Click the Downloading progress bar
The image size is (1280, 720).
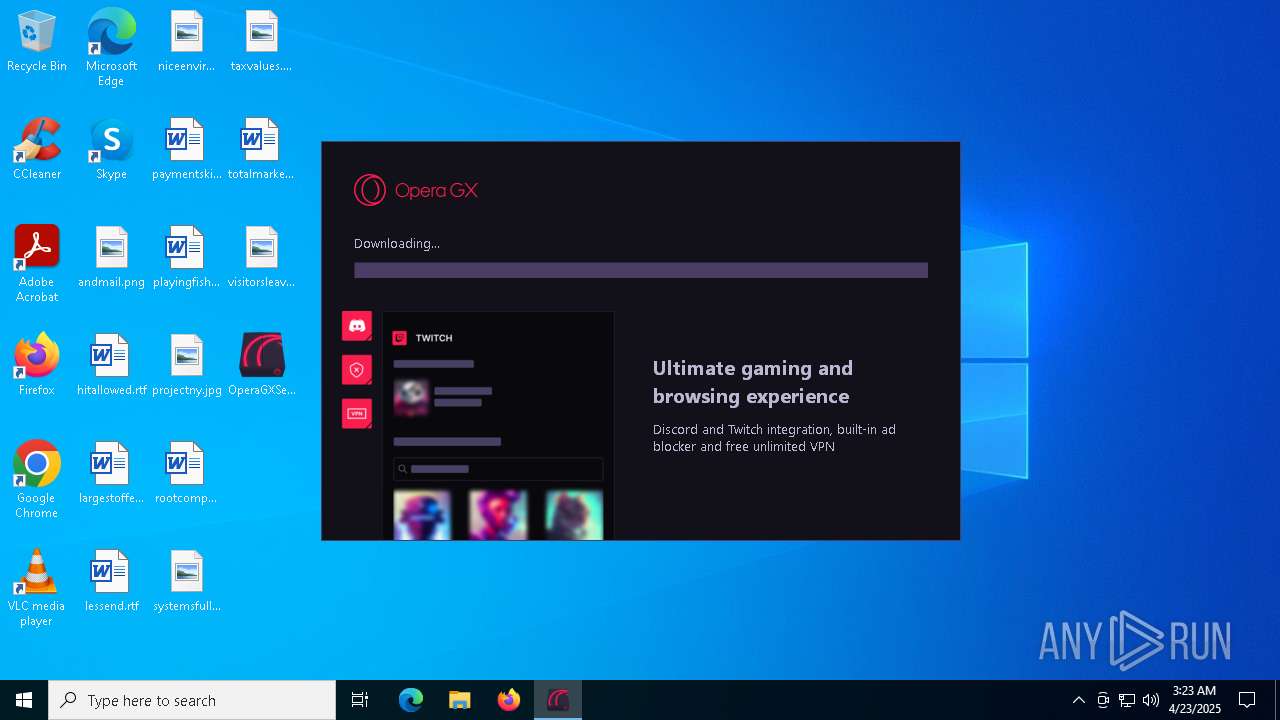point(641,270)
